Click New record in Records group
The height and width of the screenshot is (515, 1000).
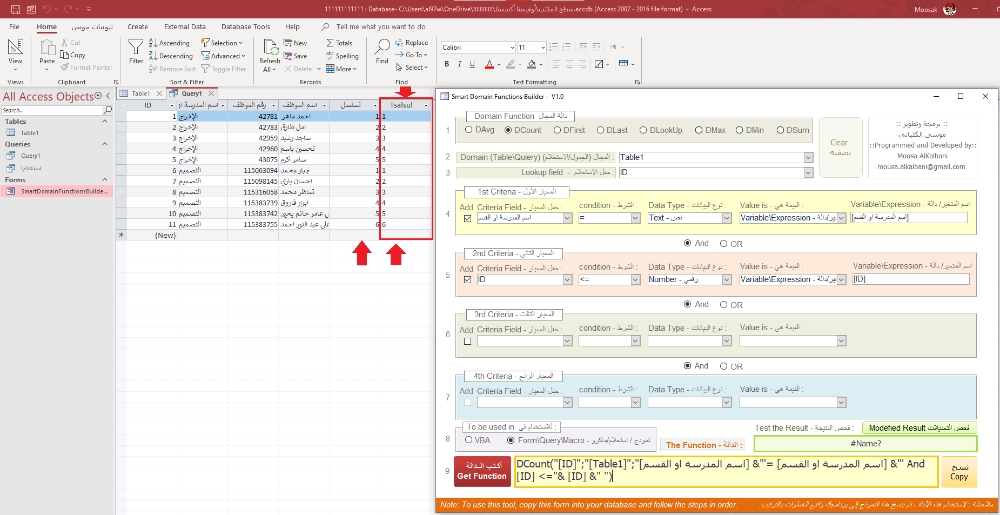pos(295,43)
